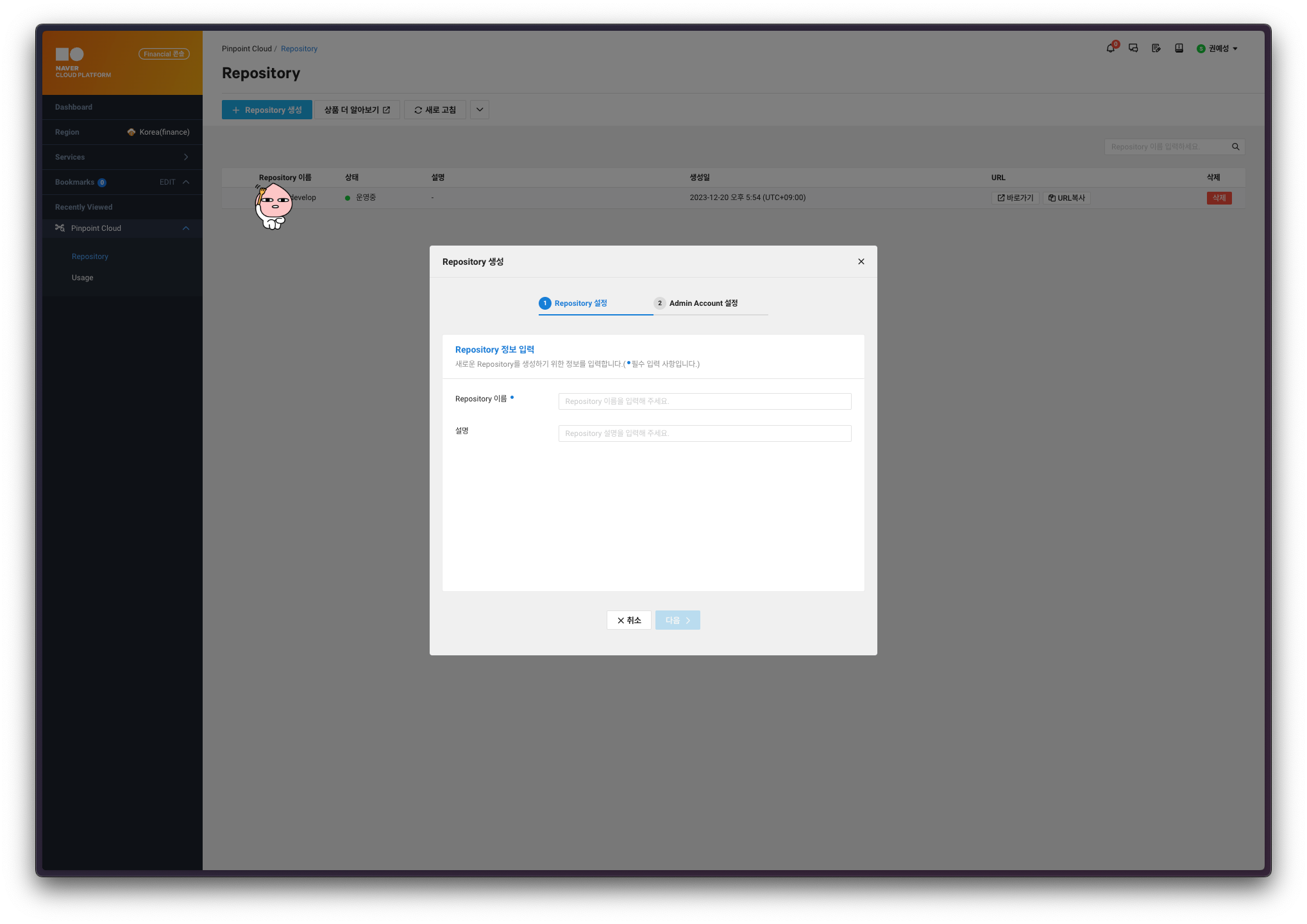Open the 권예성 user account dropdown

[1217, 49]
